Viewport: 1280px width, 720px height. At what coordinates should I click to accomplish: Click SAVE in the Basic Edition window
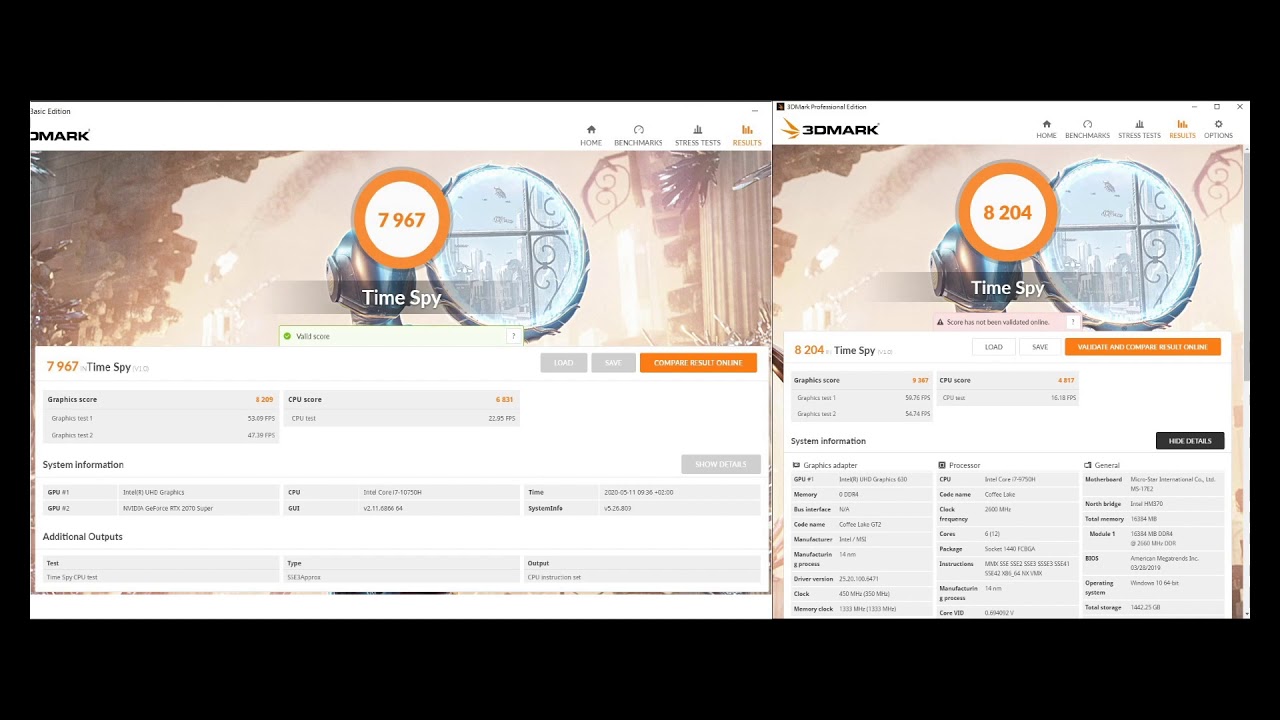point(613,363)
